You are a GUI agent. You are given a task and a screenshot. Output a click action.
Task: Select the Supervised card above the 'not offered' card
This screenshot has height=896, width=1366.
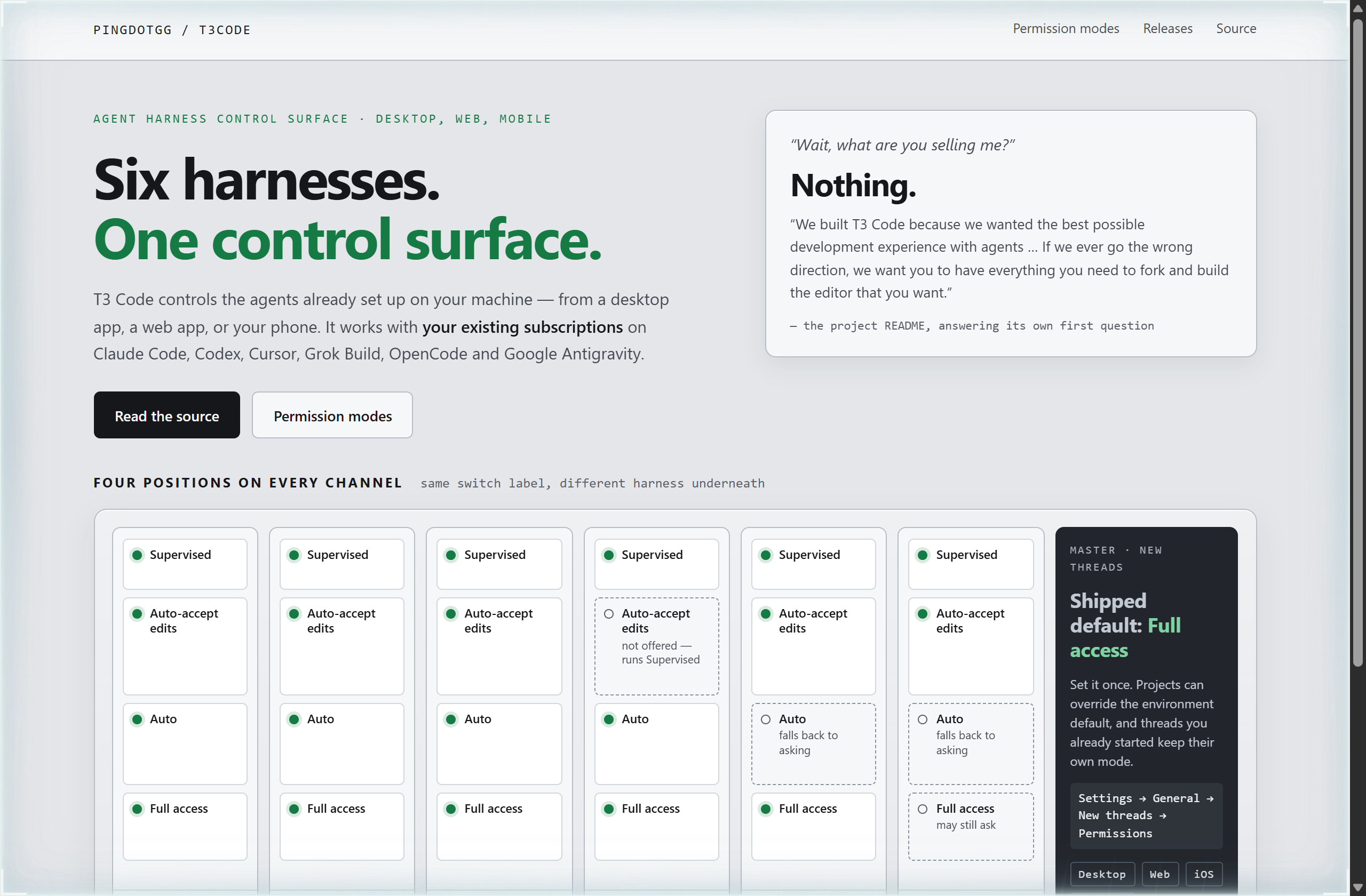(x=657, y=564)
